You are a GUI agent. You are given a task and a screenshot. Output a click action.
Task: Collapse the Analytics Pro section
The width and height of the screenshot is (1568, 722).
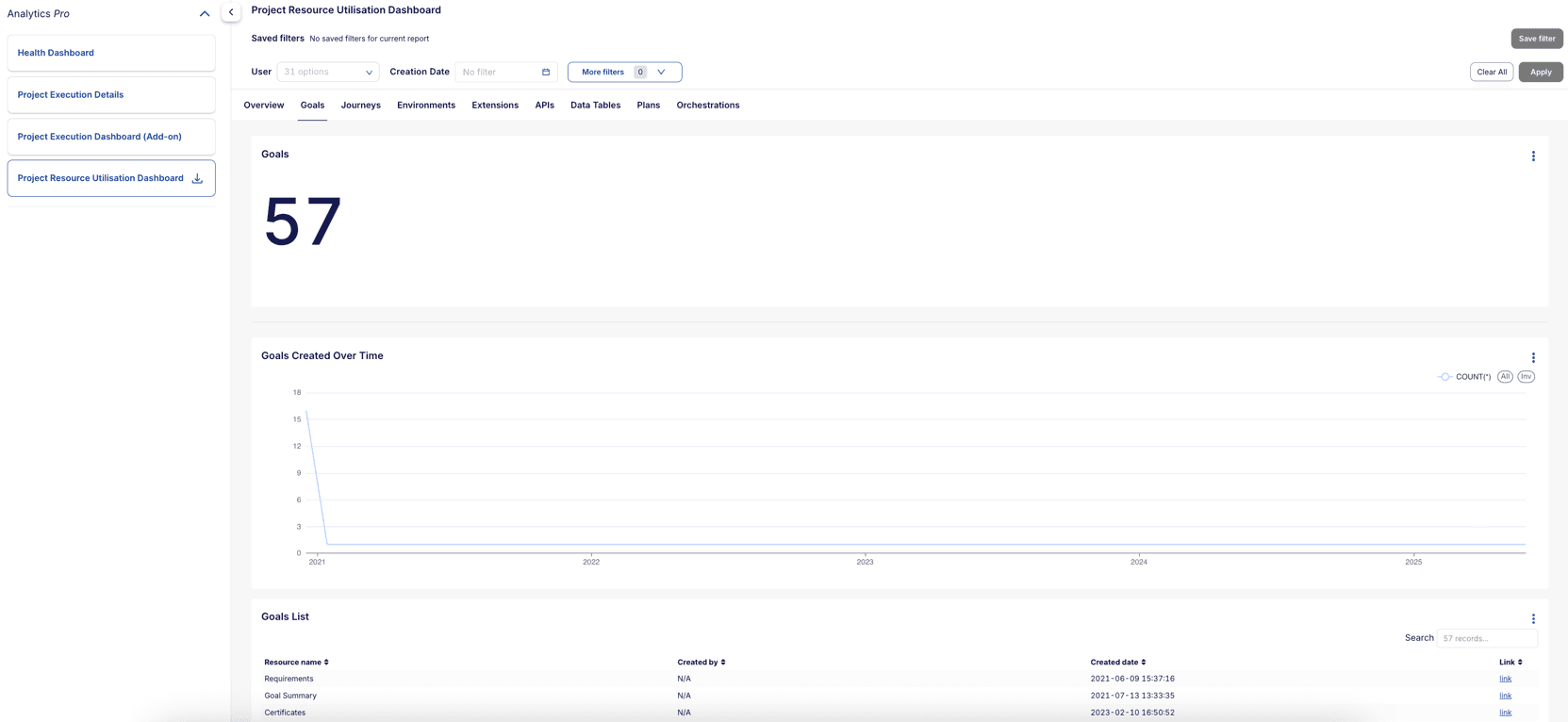205,14
